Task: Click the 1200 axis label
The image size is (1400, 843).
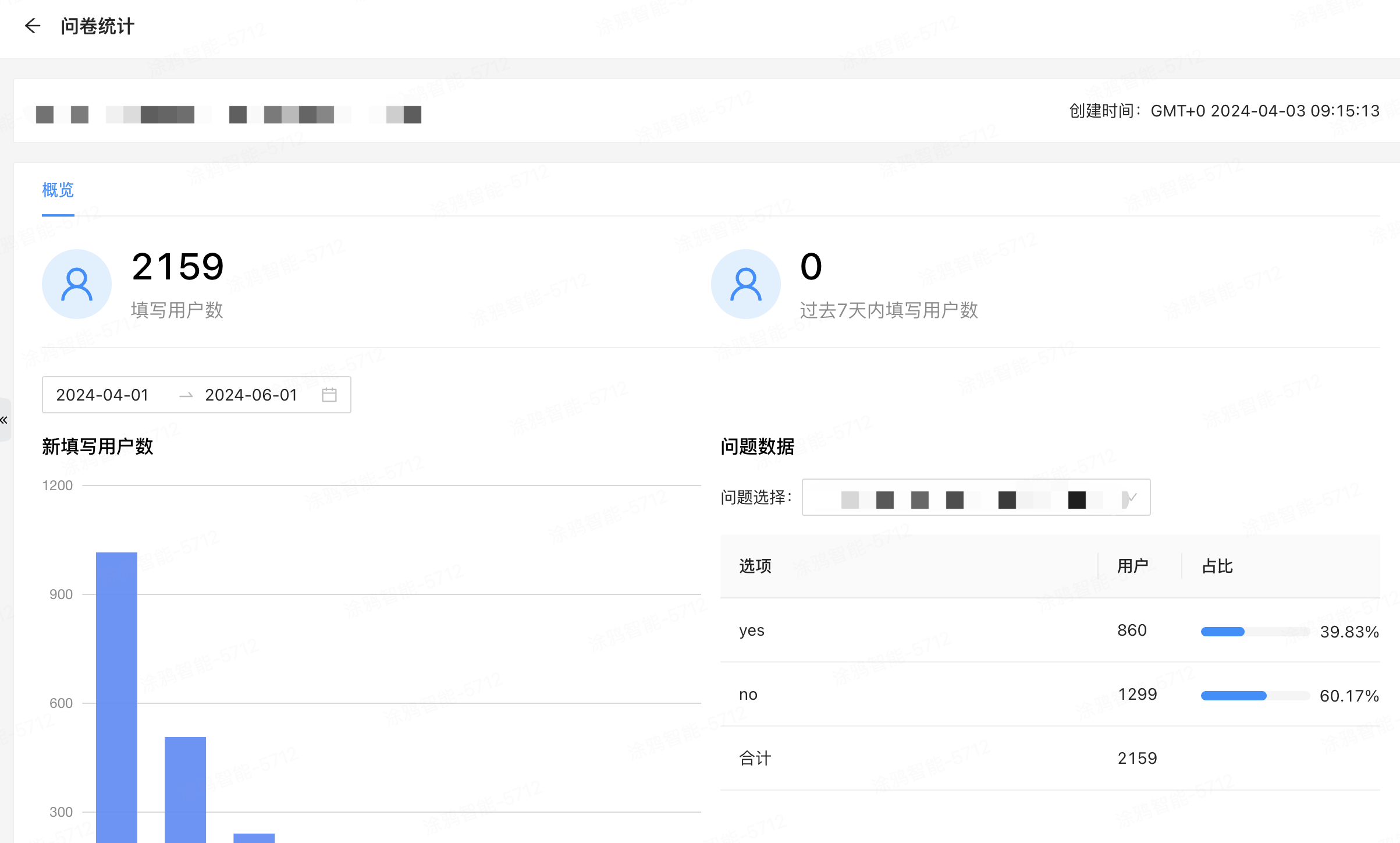Action: tap(58, 486)
